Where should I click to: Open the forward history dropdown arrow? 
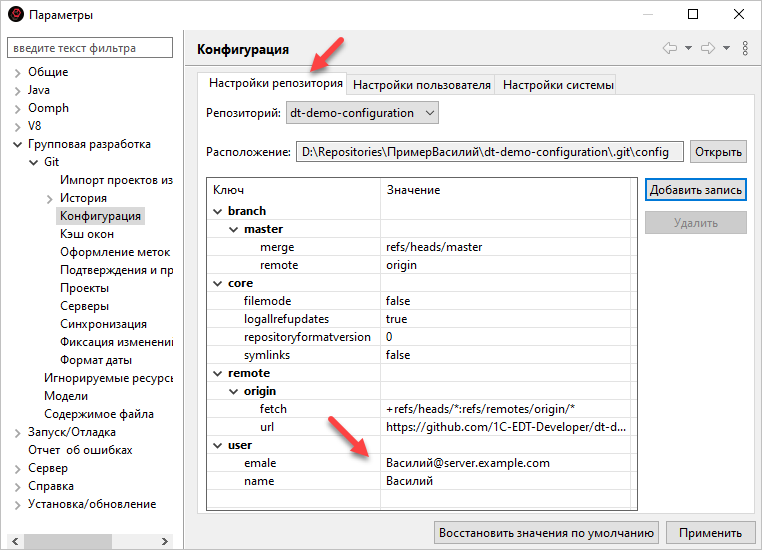point(726,48)
